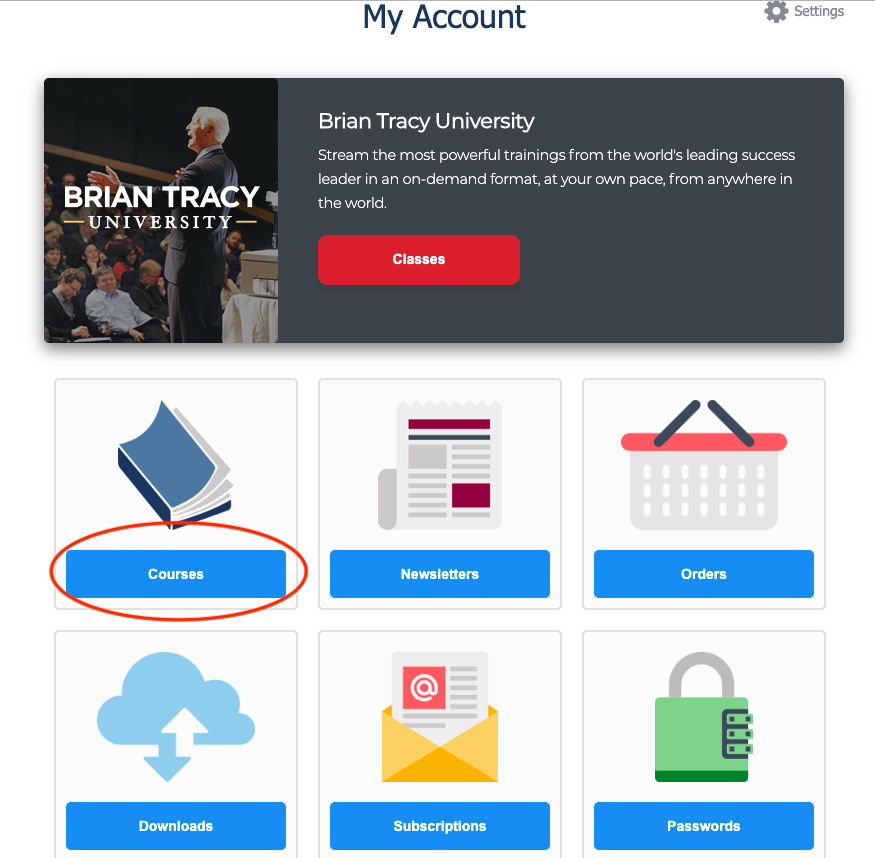This screenshot has height=858, width=875.
Task: Click the newspaper Newsletters icon
Action: click(x=440, y=465)
